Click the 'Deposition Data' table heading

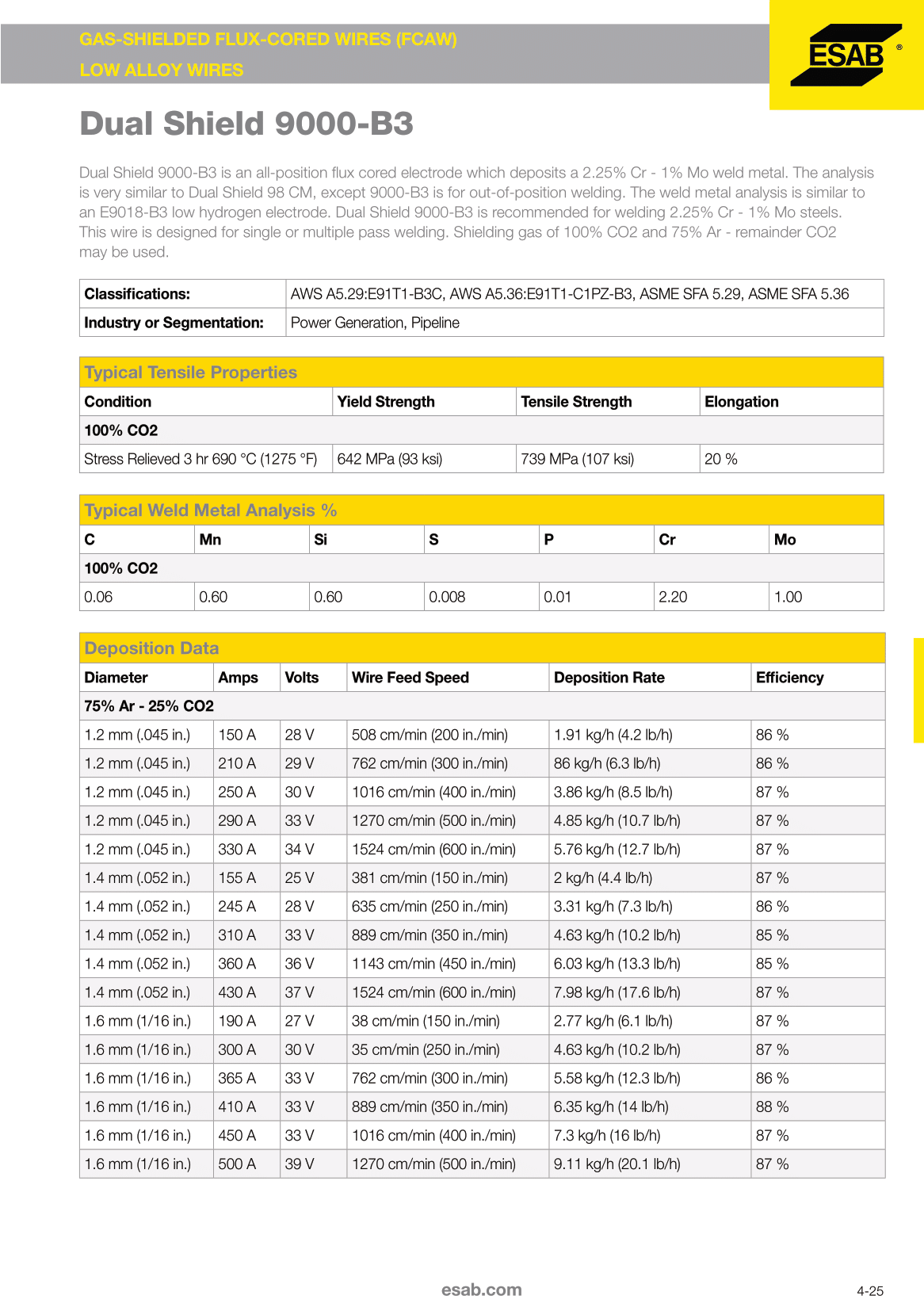482,648
